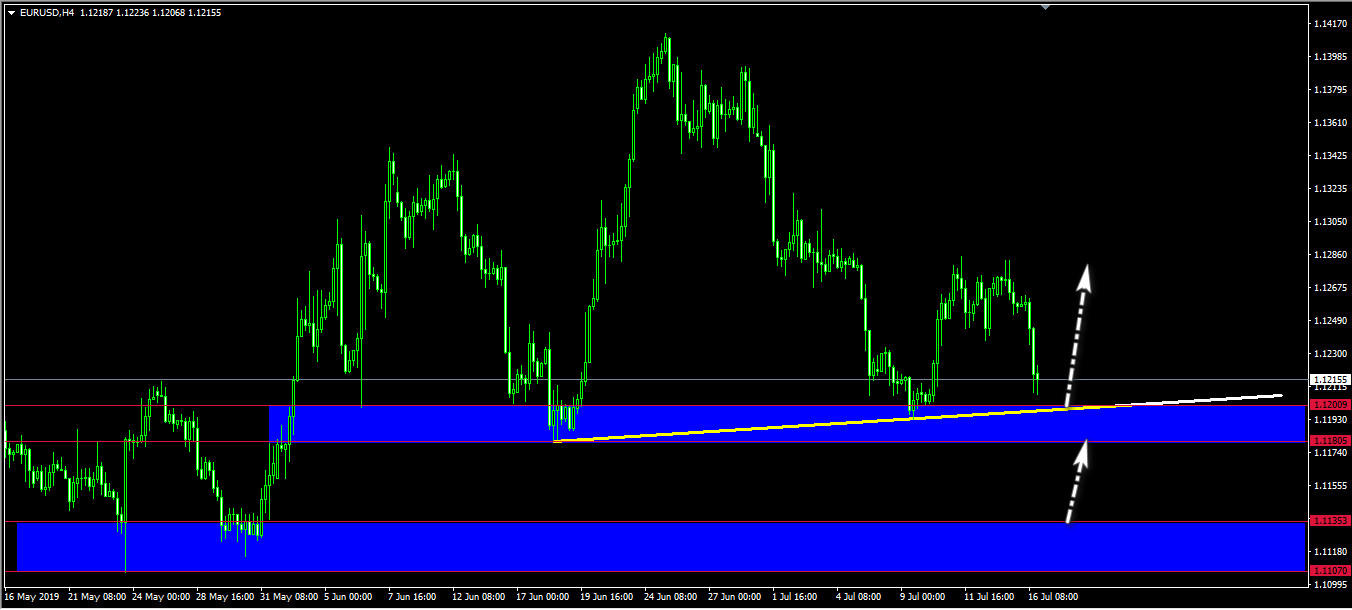
Task: Click the 27 Jun 00:00 time label
Action: pyautogui.click(x=735, y=597)
